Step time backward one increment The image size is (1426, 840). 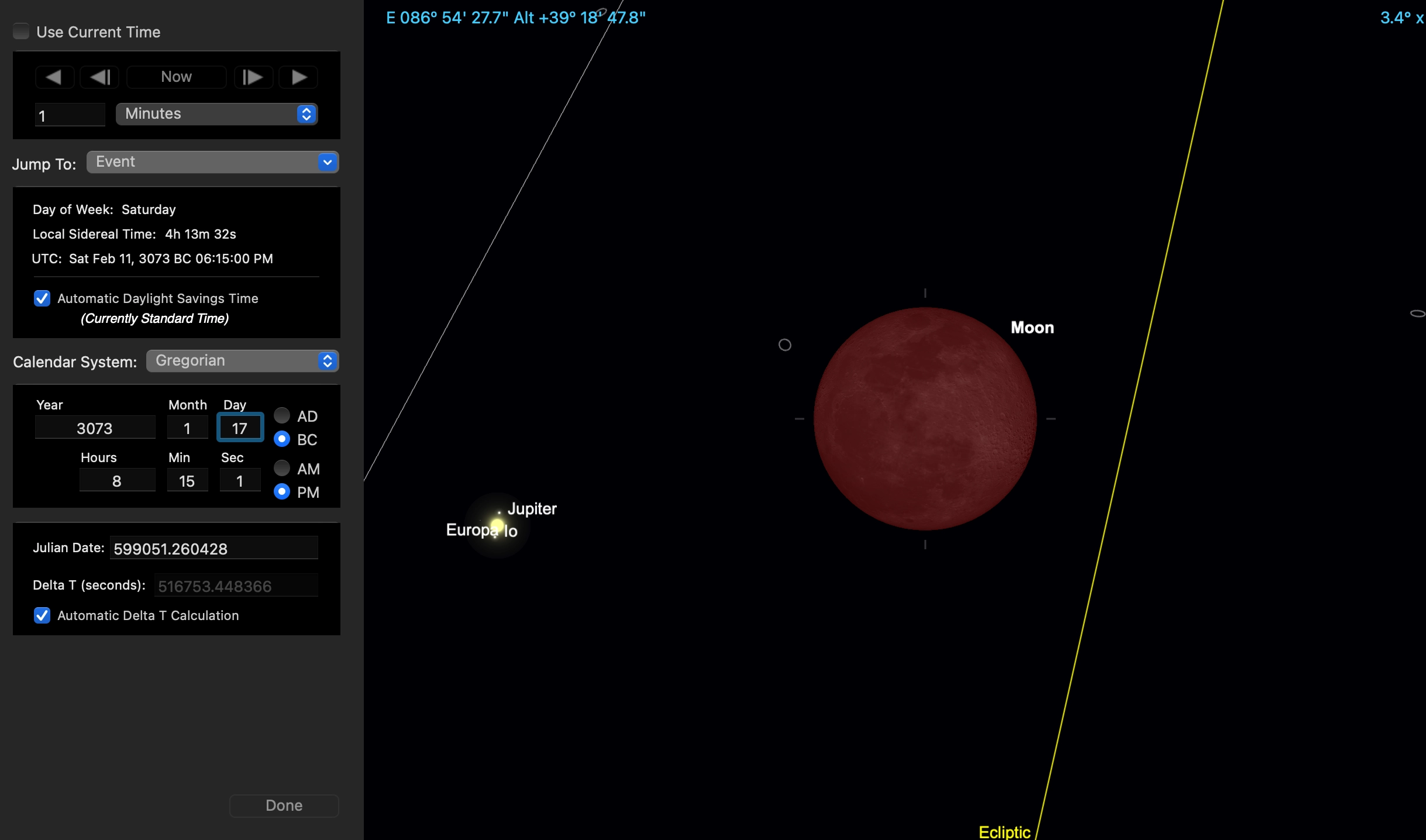click(x=99, y=77)
